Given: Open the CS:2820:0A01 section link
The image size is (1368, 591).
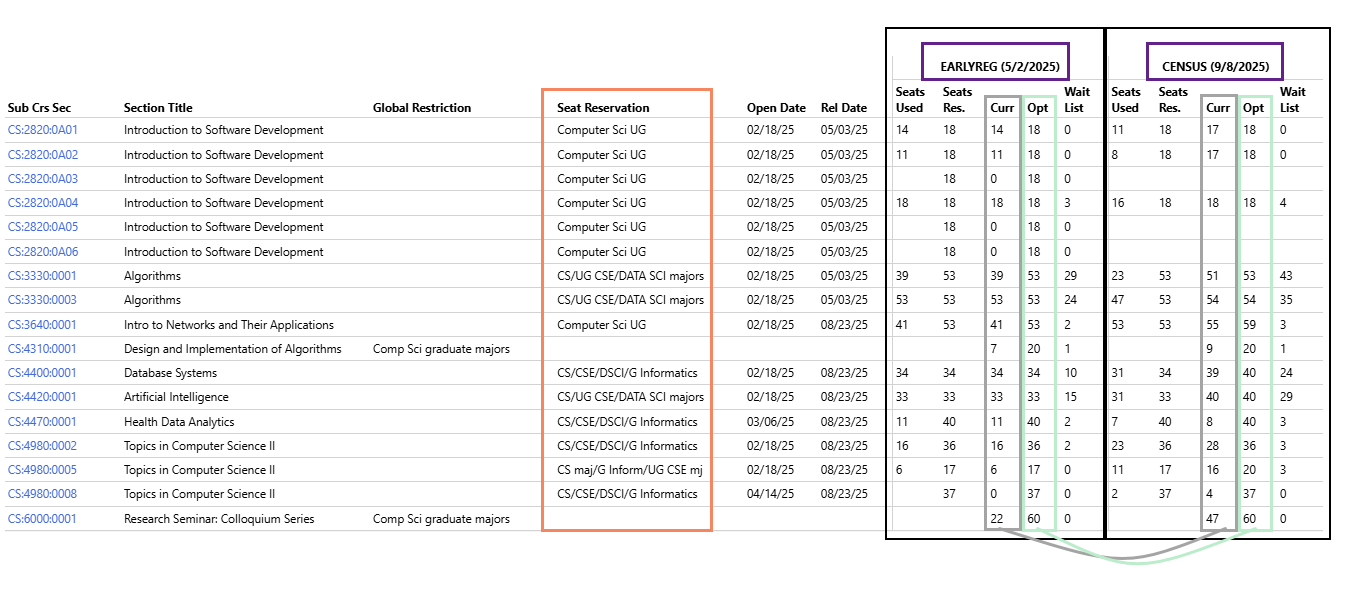Looking at the screenshot, I should pyautogui.click(x=40, y=130).
